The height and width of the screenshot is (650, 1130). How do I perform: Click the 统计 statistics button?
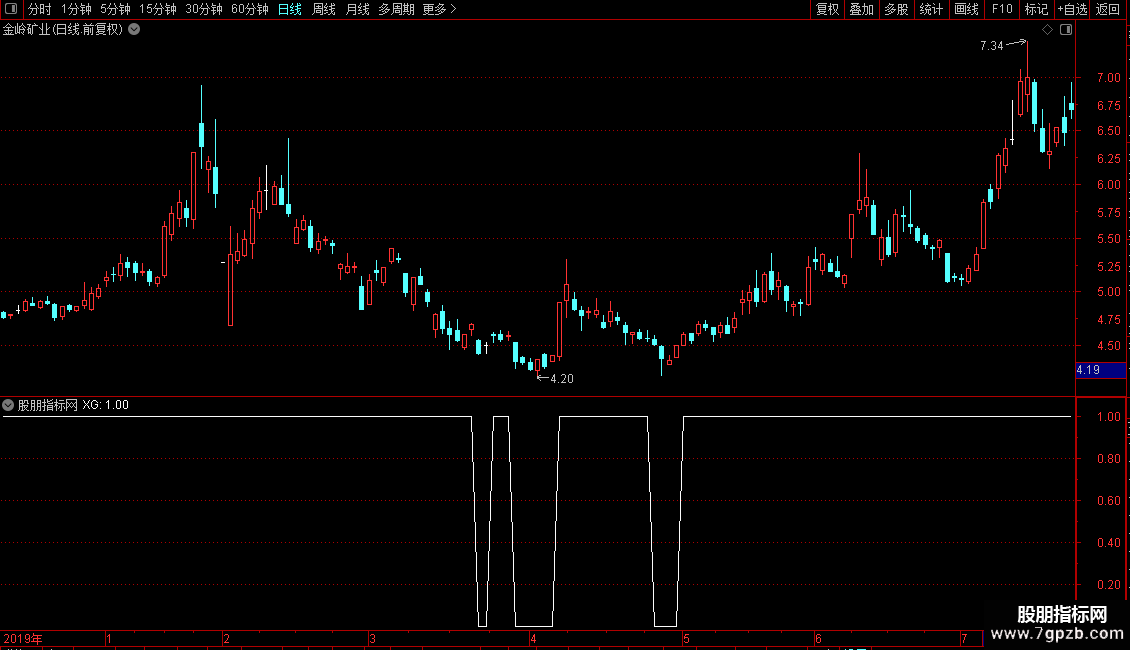[931, 9]
